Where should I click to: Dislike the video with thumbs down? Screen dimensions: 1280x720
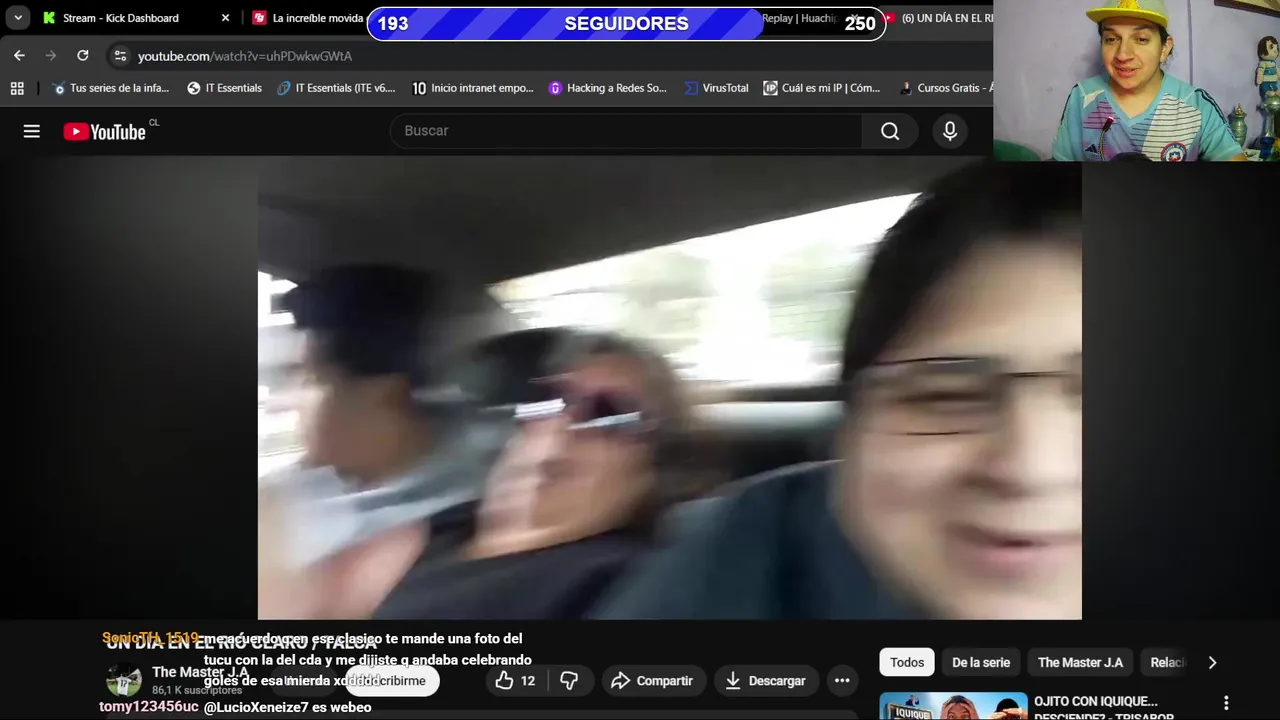click(x=569, y=681)
